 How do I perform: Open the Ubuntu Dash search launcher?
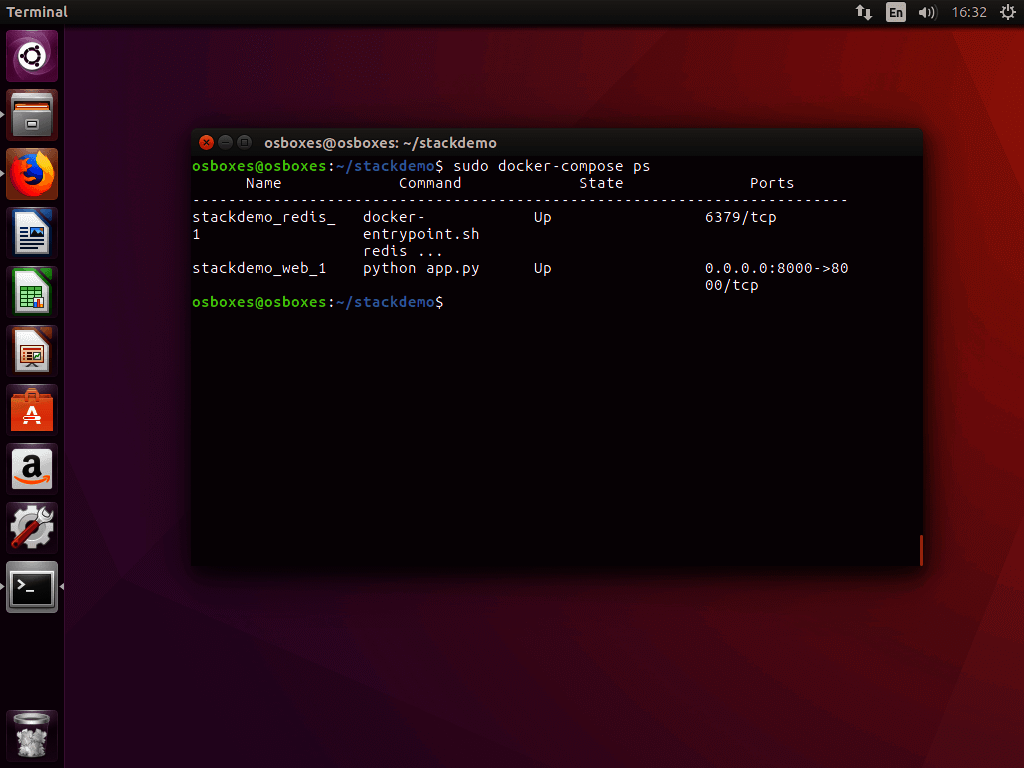(32, 56)
